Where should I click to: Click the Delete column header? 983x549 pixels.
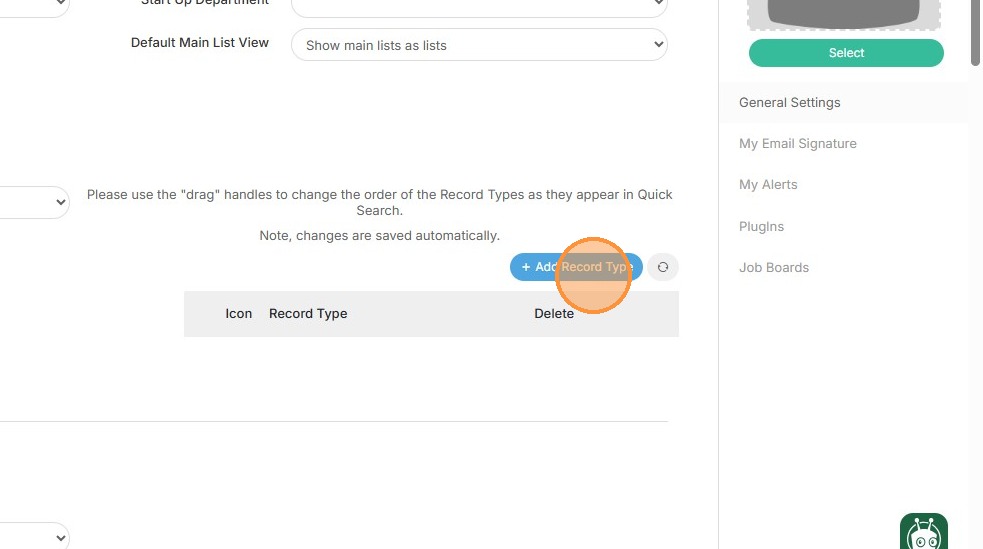click(x=554, y=314)
